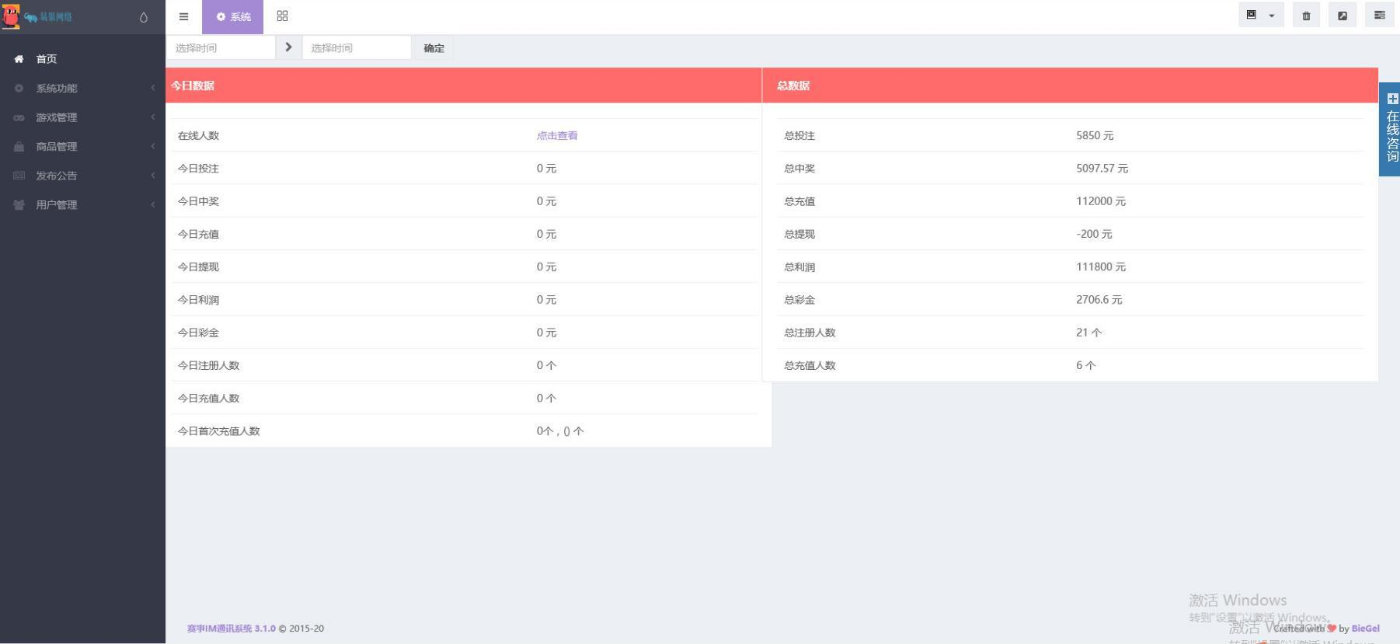
Task: Open 发布公告 via its newspaper icon
Action: [x=17, y=175]
